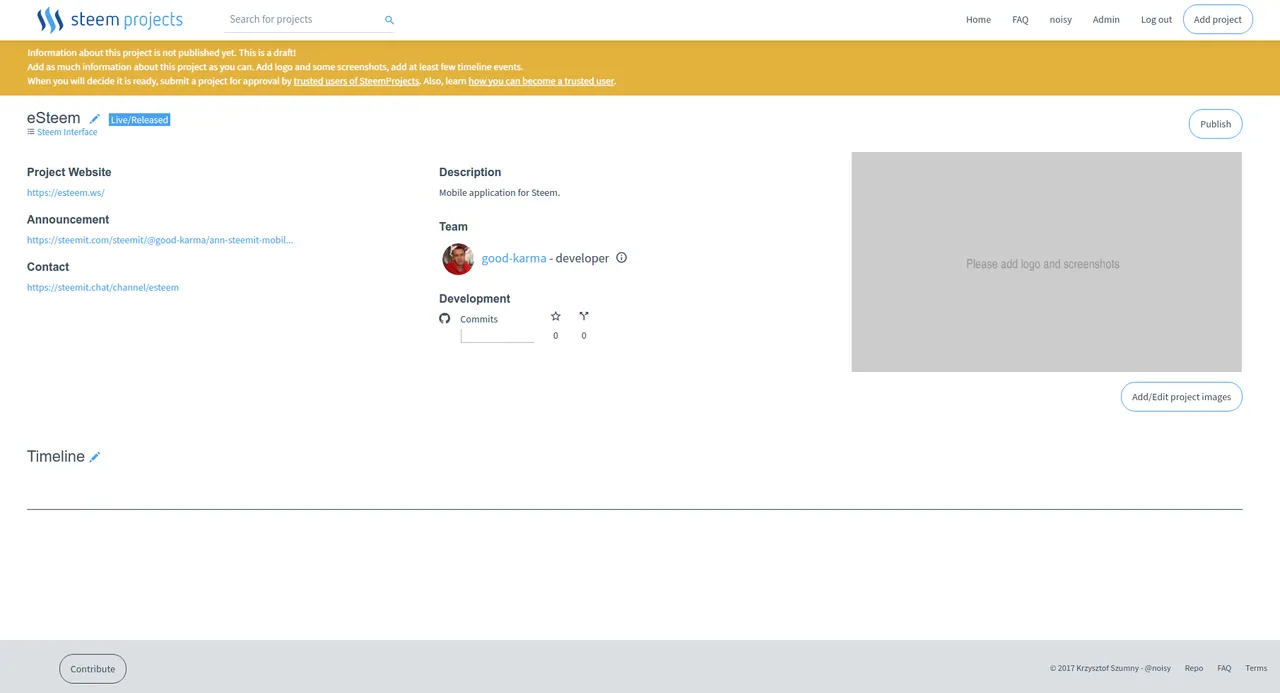Click the Contribute button in footer
The width and height of the screenshot is (1280, 693).
click(x=93, y=669)
